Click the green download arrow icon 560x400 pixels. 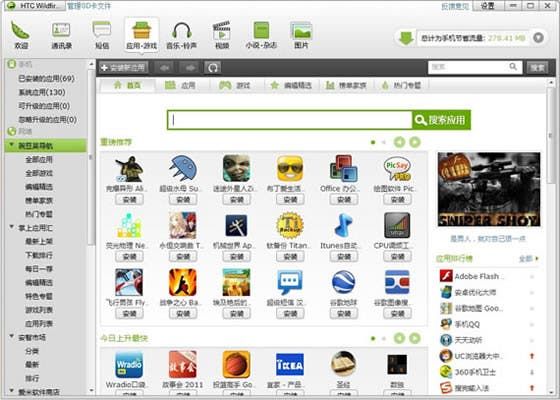(x=406, y=38)
